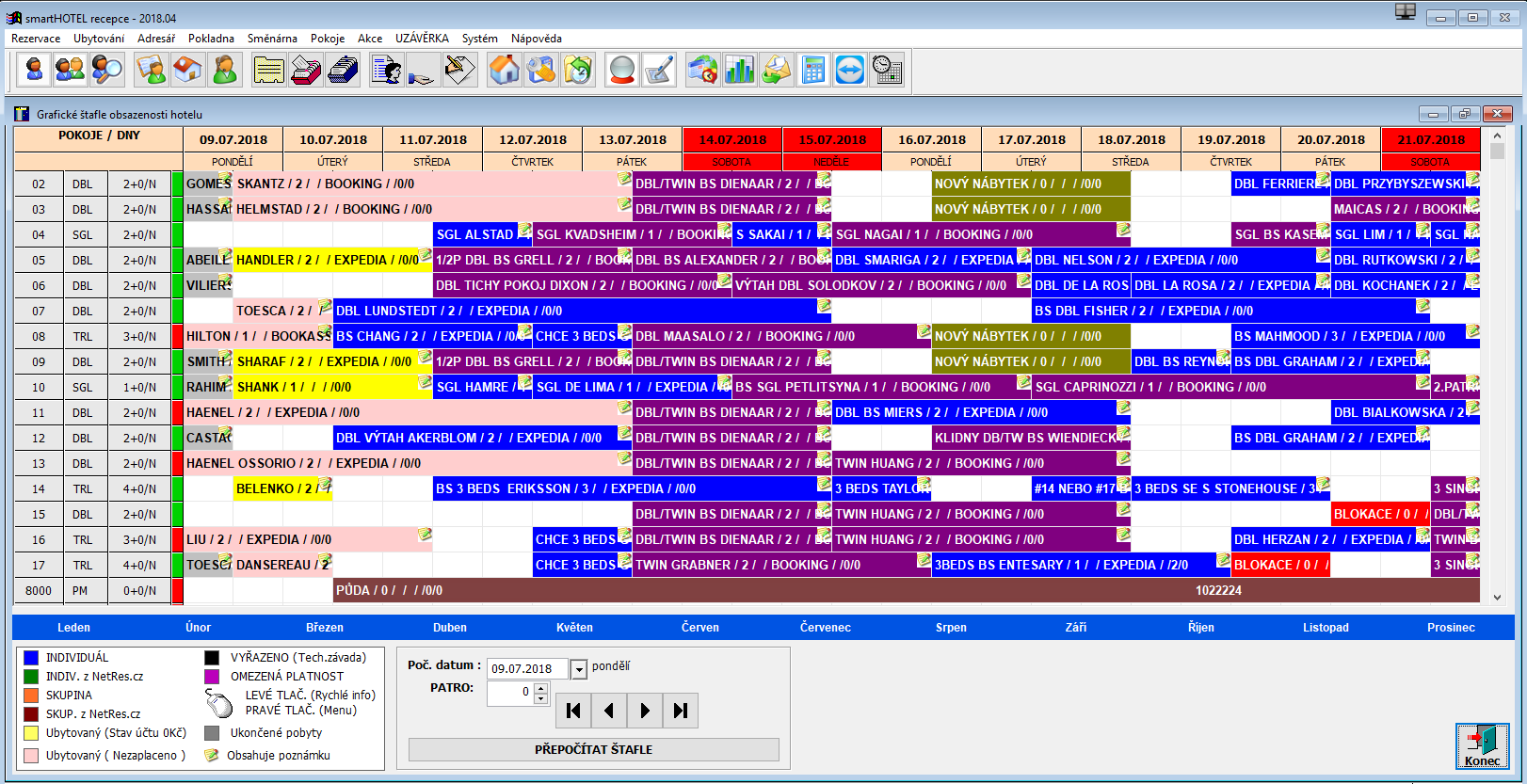Go to previous day arrow button
1527x784 pixels.
(x=609, y=711)
